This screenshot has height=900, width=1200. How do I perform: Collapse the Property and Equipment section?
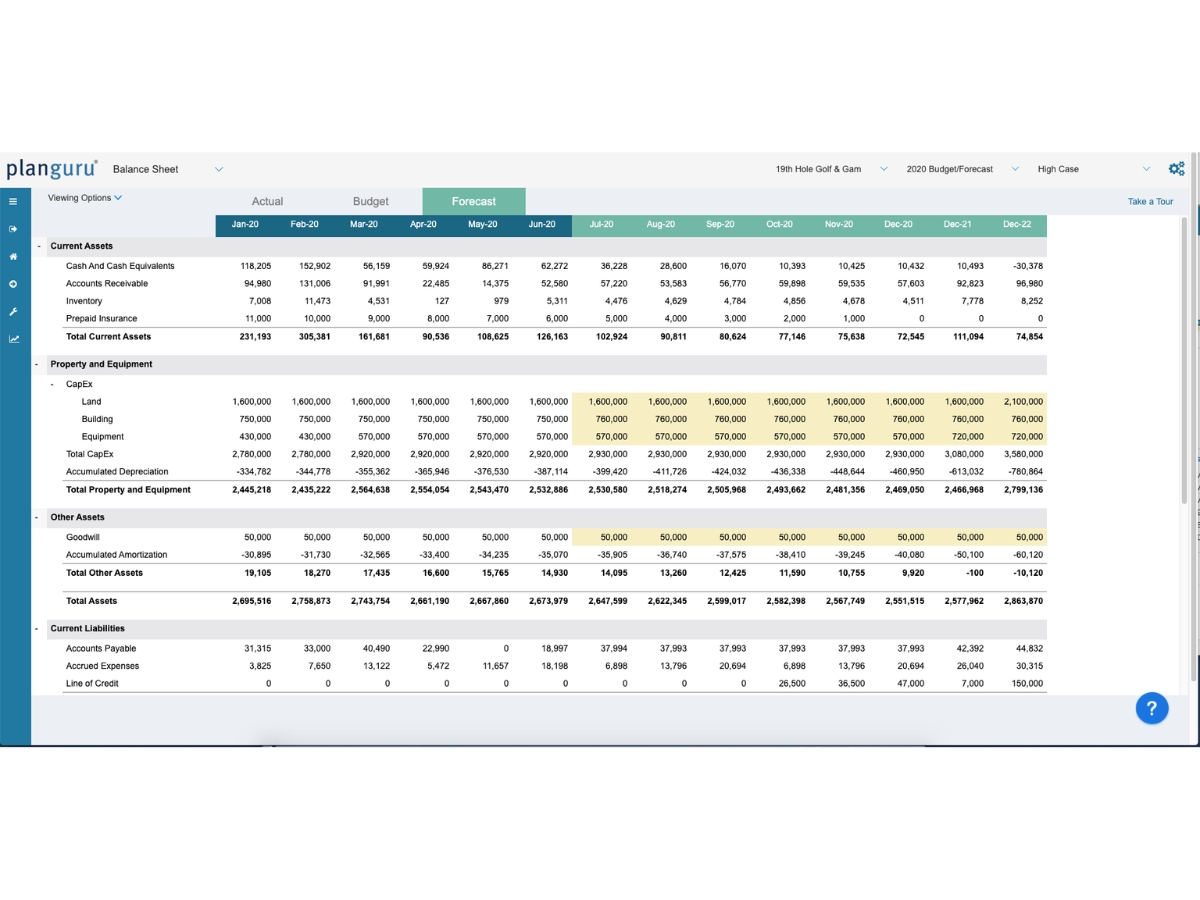(39, 364)
